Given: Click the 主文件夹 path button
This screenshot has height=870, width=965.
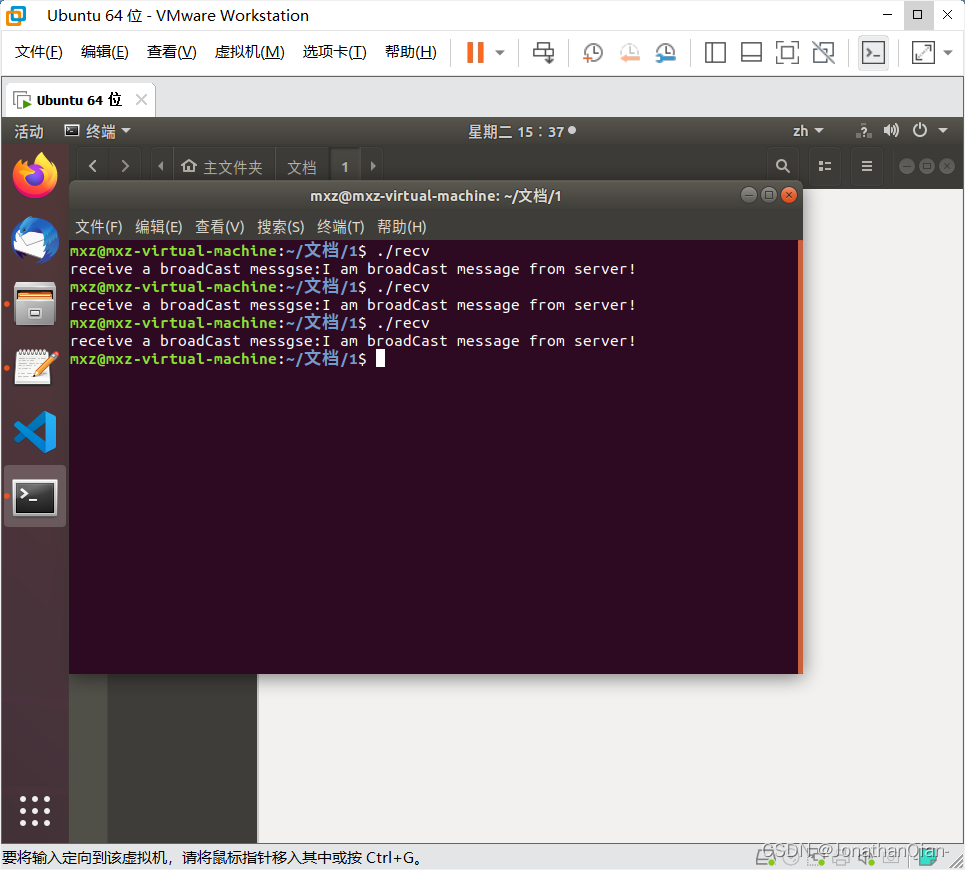Looking at the screenshot, I should (x=222, y=167).
